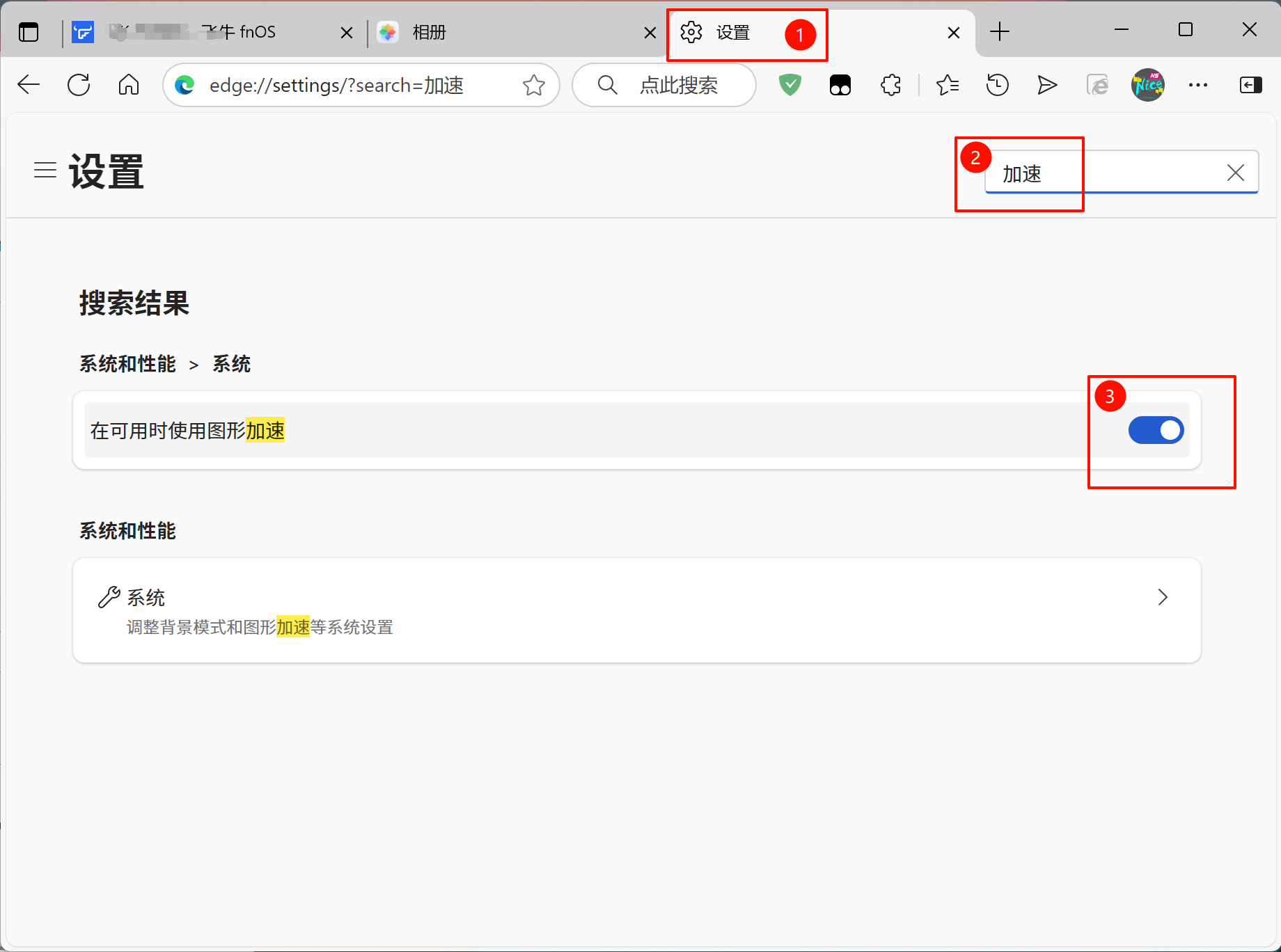The image size is (1281, 952).
Task: Maximize the browser window
Action: point(1186,30)
